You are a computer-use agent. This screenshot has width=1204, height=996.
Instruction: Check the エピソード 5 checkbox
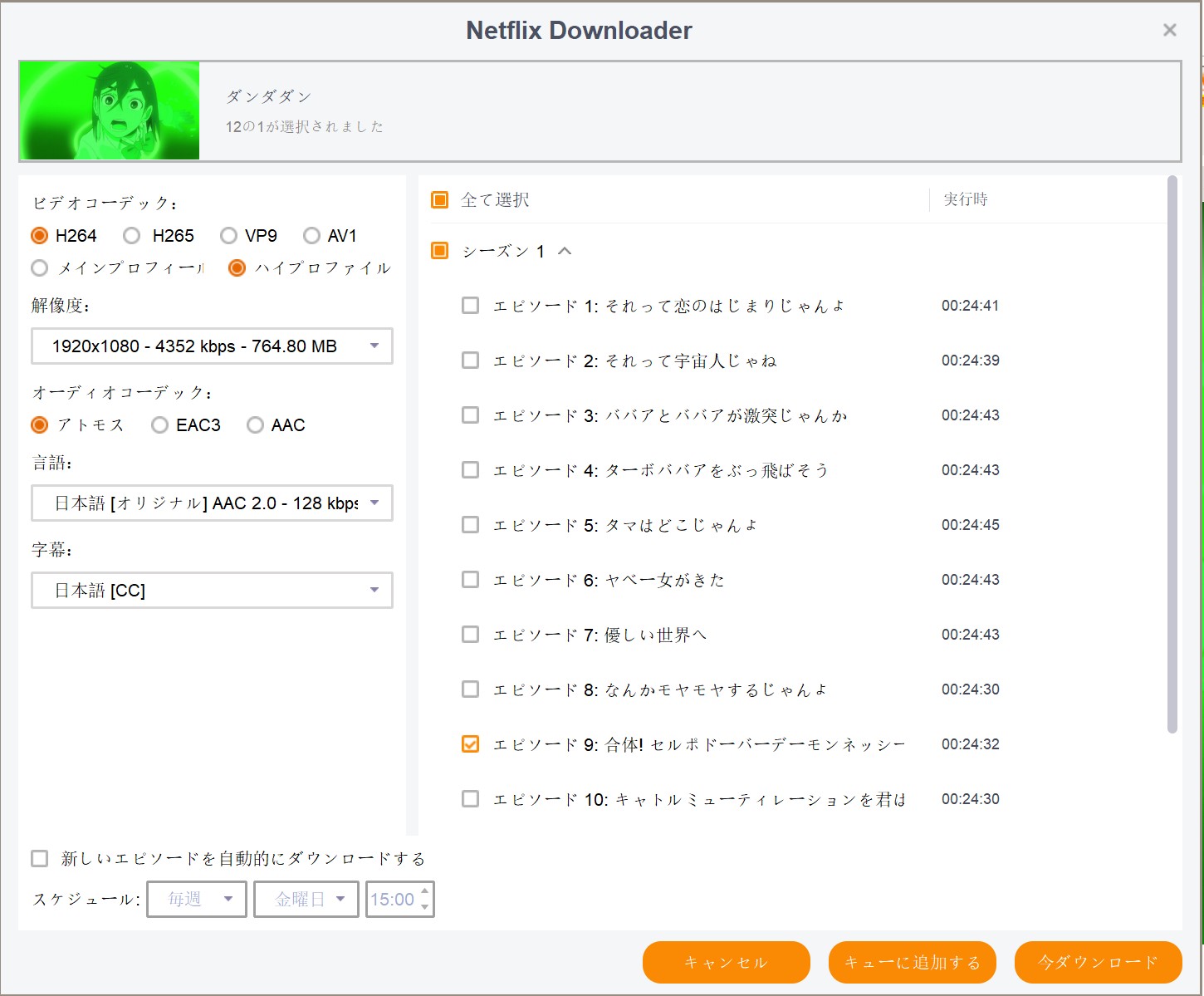pos(470,525)
